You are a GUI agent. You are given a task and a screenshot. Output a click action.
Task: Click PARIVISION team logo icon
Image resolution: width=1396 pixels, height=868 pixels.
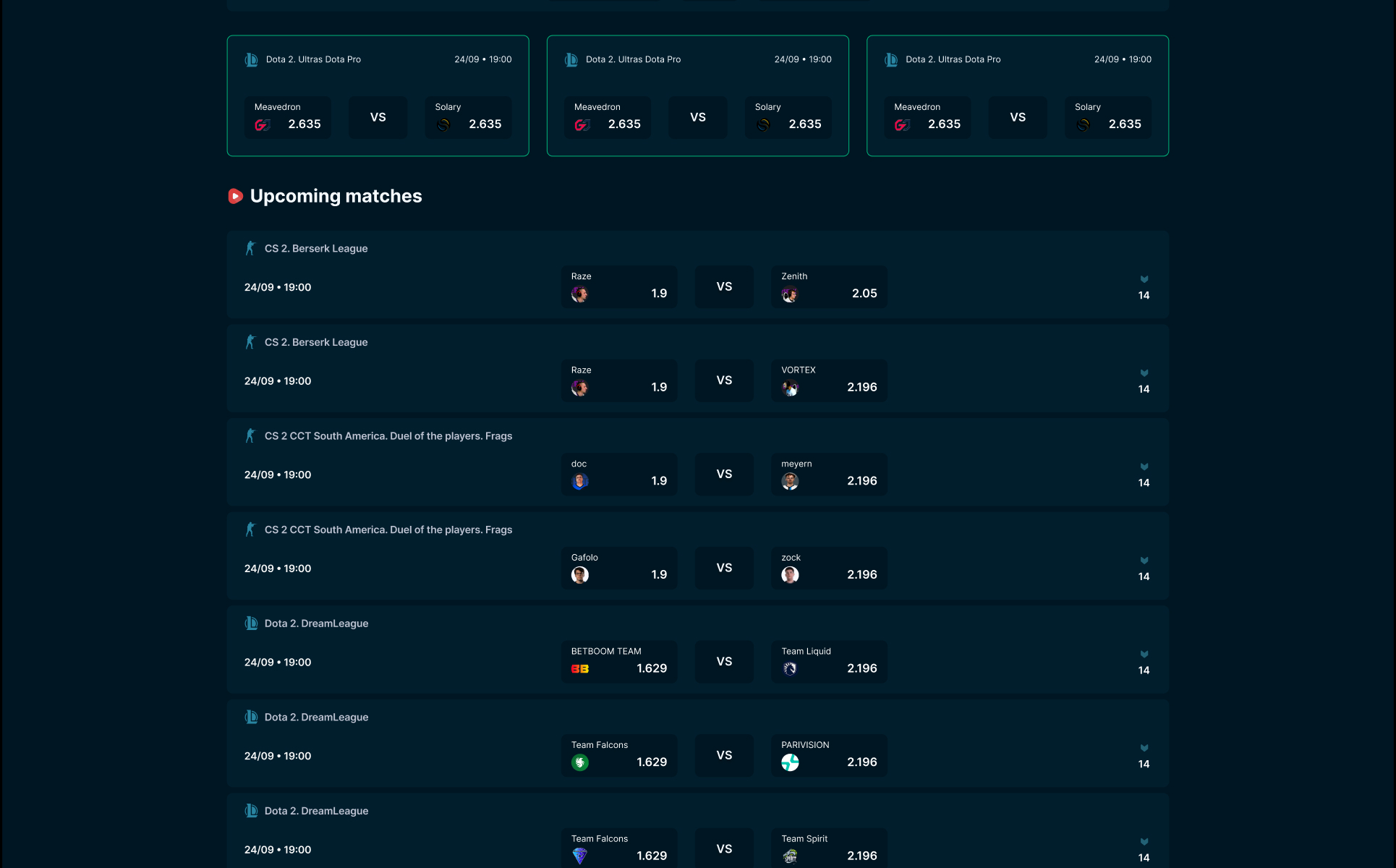coord(790,762)
